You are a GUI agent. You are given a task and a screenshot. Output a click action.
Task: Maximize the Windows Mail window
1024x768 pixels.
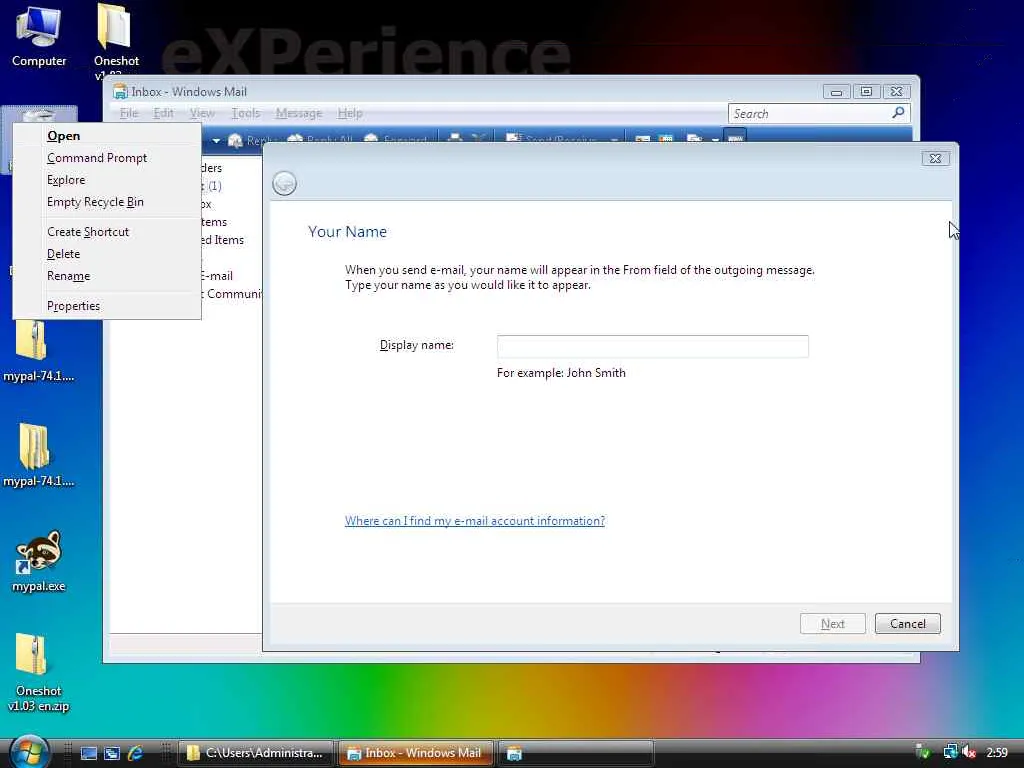(x=866, y=92)
